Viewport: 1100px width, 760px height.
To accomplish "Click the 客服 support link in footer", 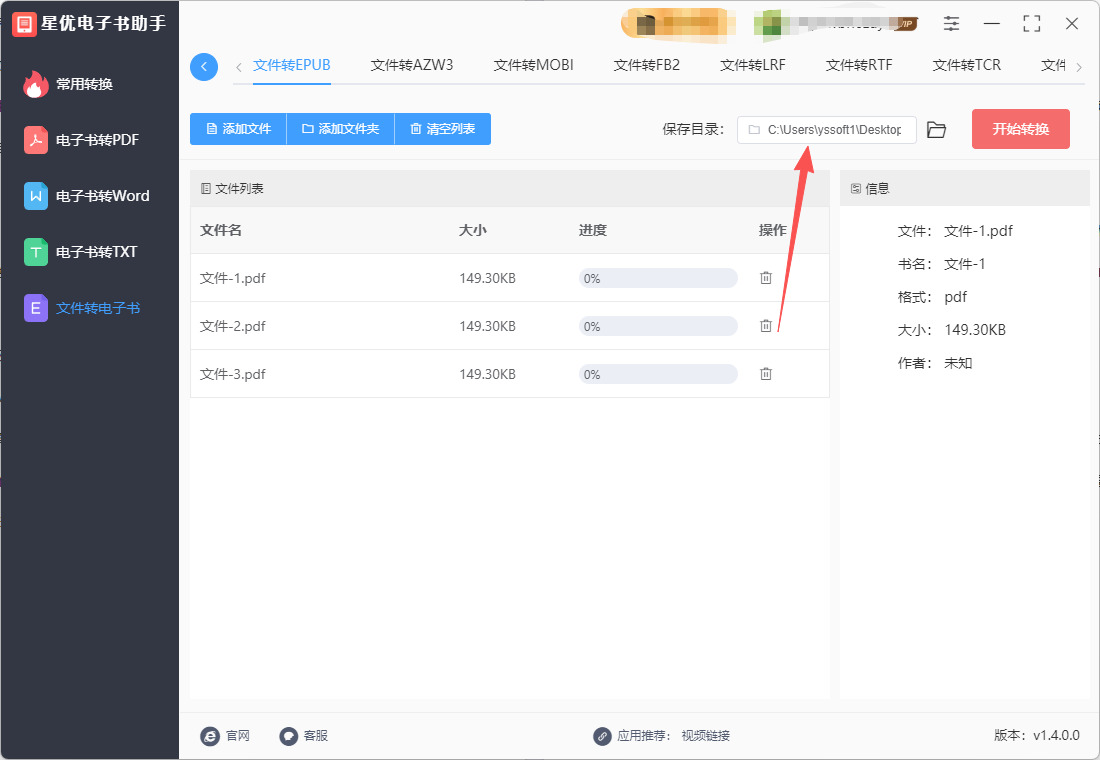I will pyautogui.click(x=316, y=735).
